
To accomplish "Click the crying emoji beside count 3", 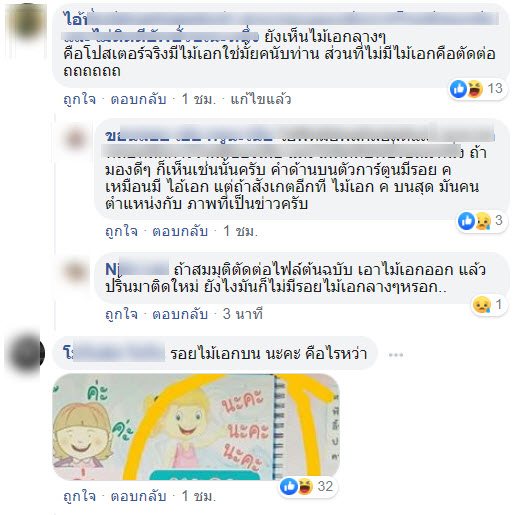I will [x=483, y=221].
